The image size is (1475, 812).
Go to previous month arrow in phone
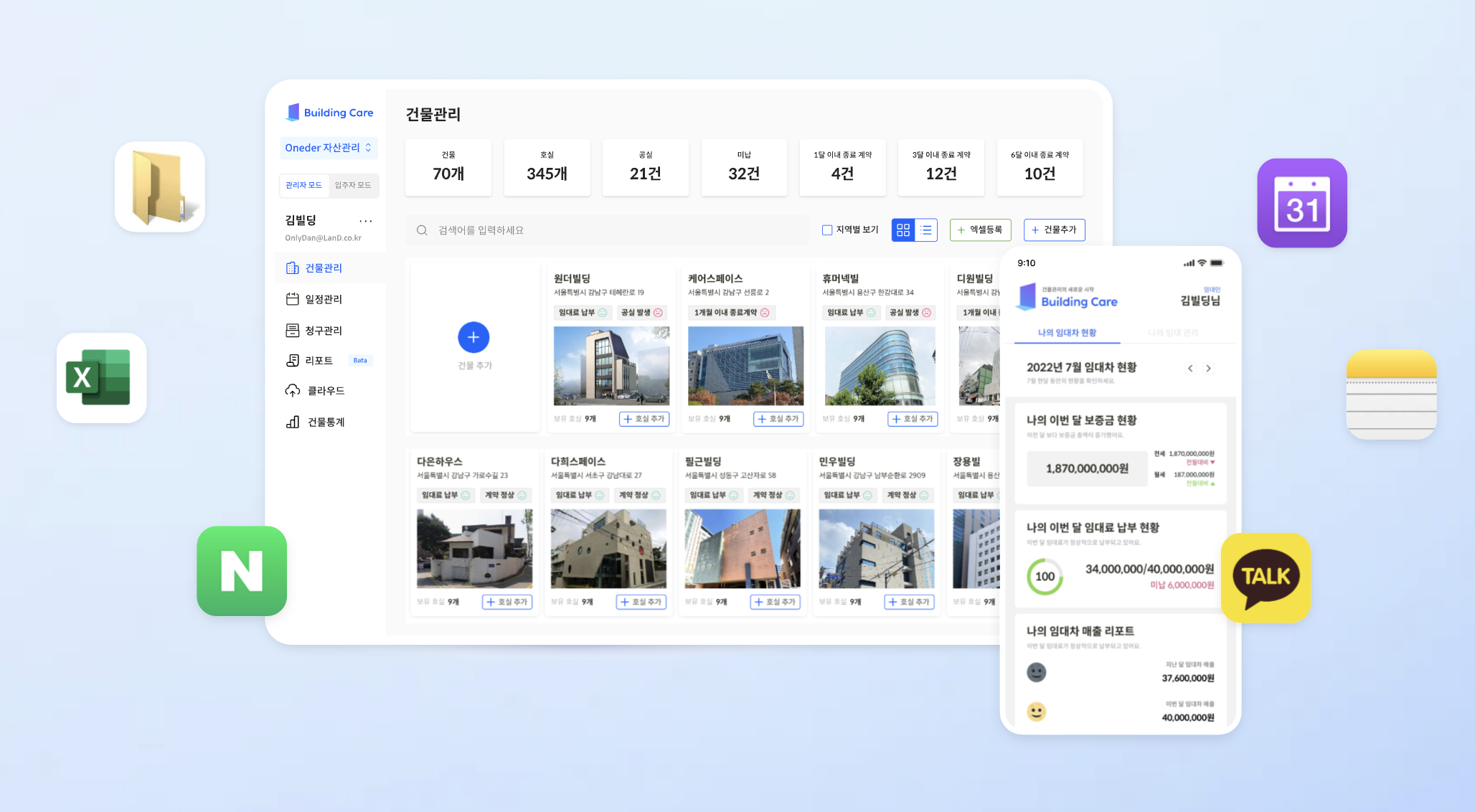click(1190, 369)
